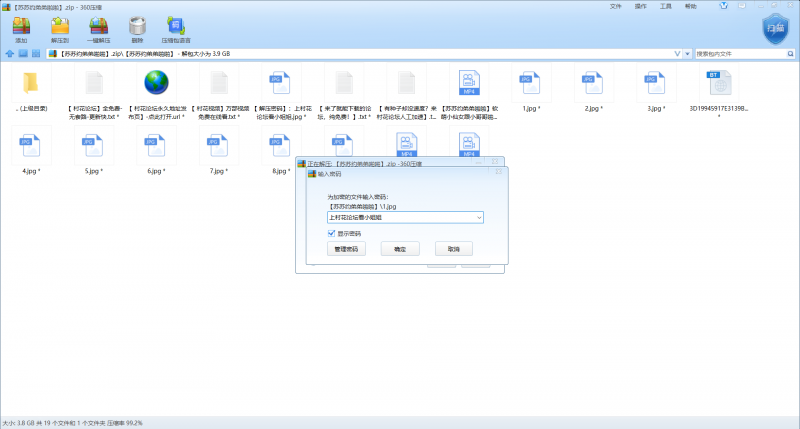Click the 压缩包语言 (Archive language) icon
Image resolution: width=800 pixels, height=429 pixels.
[176, 25]
